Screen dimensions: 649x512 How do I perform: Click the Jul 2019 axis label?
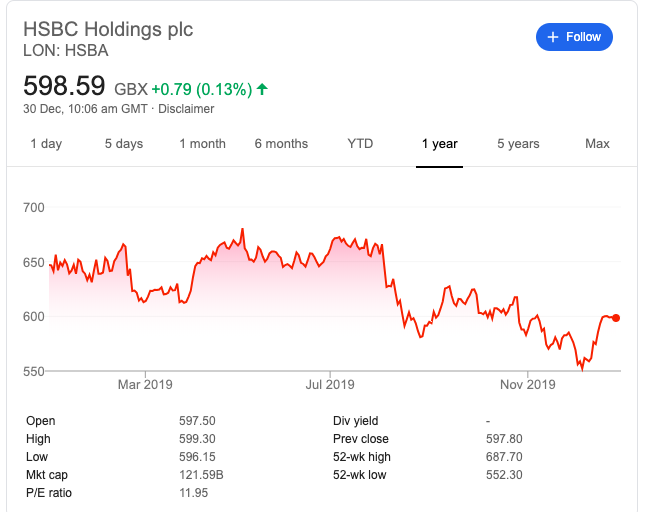tap(330, 384)
